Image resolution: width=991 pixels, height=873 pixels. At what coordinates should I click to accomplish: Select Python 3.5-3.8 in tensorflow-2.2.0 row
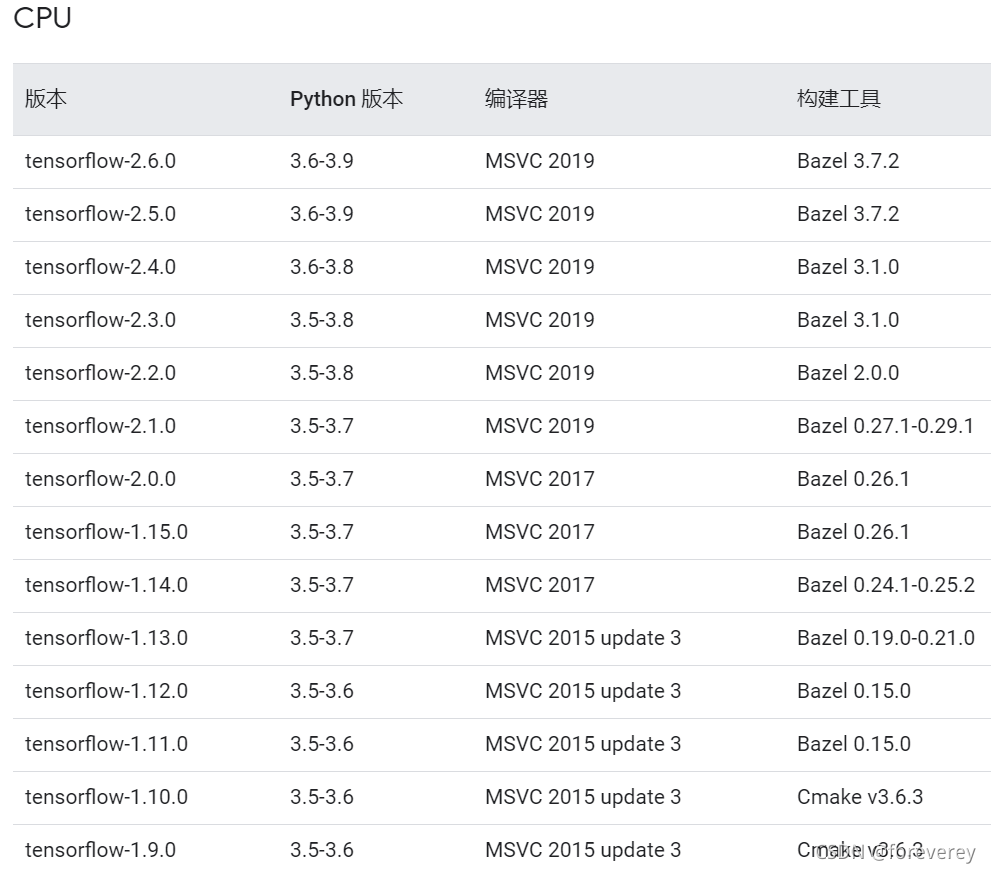(x=322, y=374)
